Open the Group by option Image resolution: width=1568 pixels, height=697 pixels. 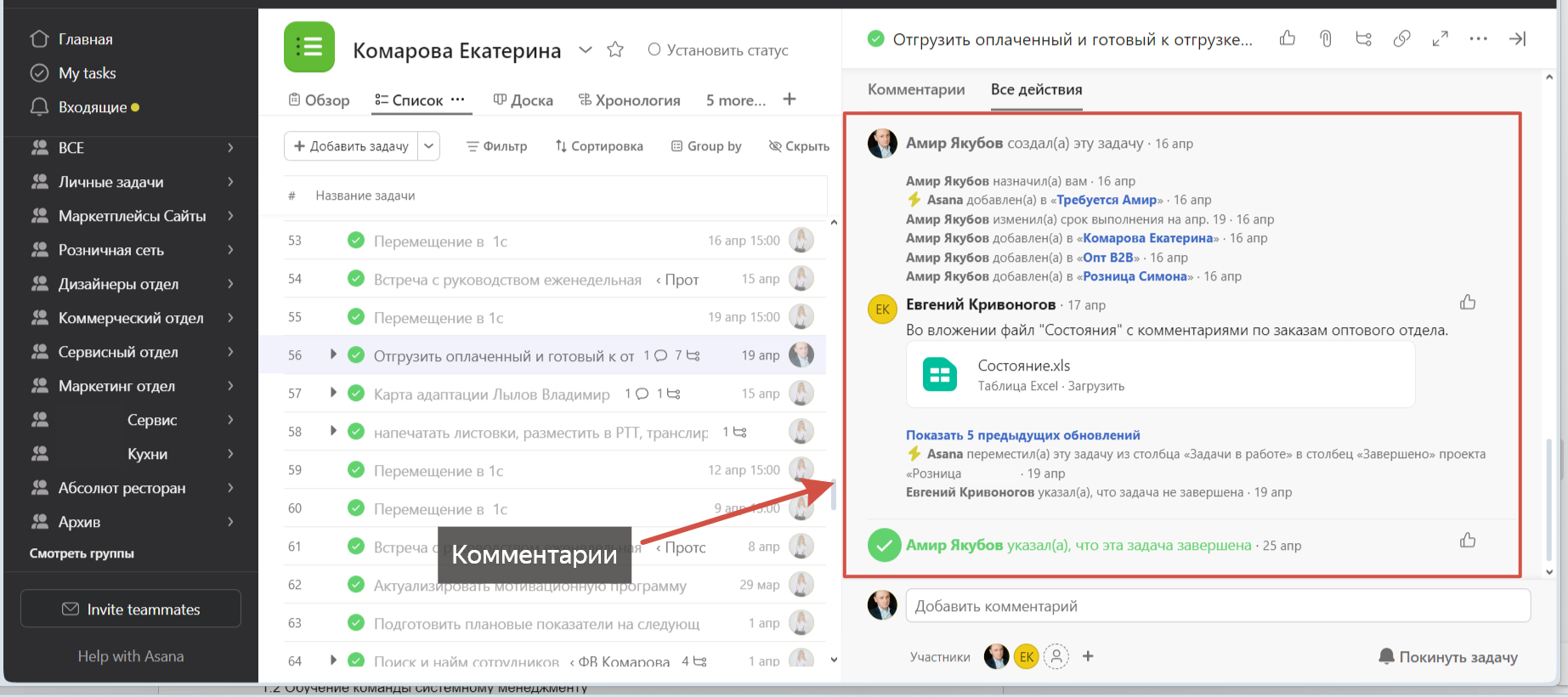706,146
